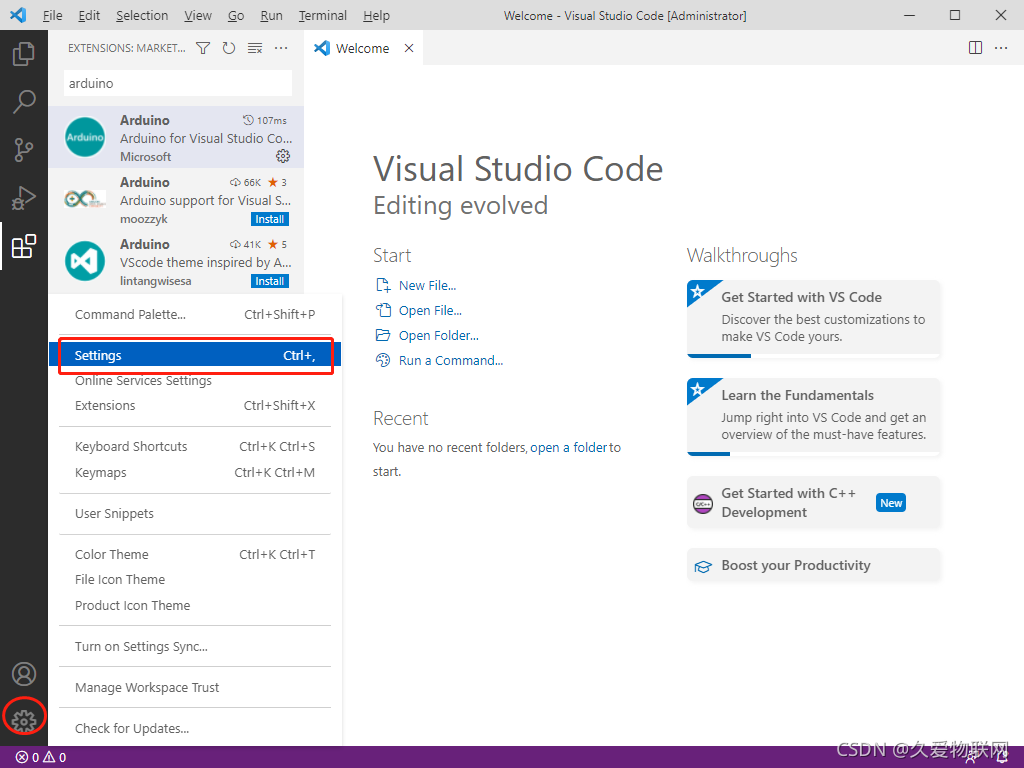This screenshot has width=1024, height=768.
Task: Open the Source Control view
Action: point(24,150)
